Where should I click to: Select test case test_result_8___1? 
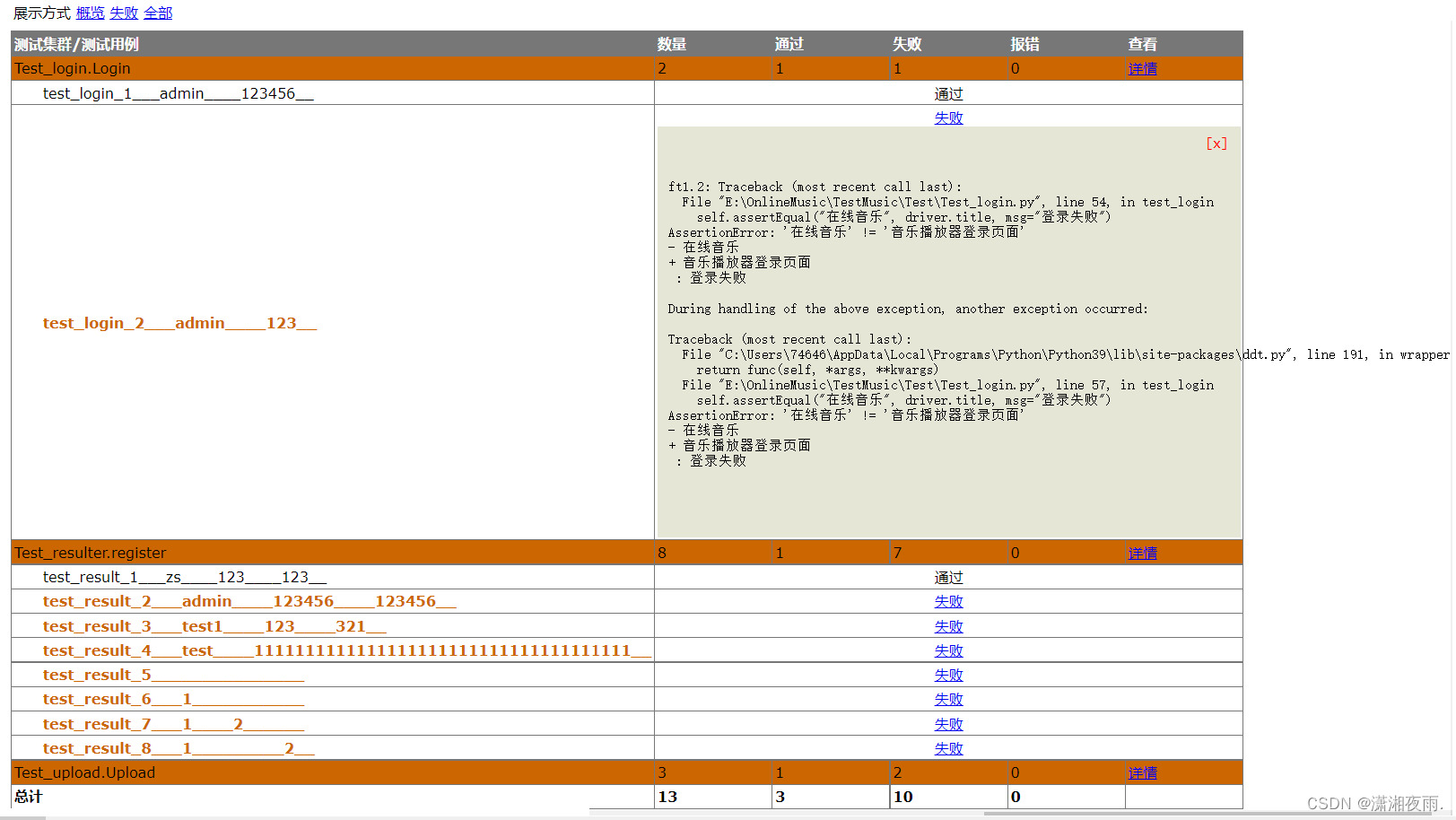(179, 748)
